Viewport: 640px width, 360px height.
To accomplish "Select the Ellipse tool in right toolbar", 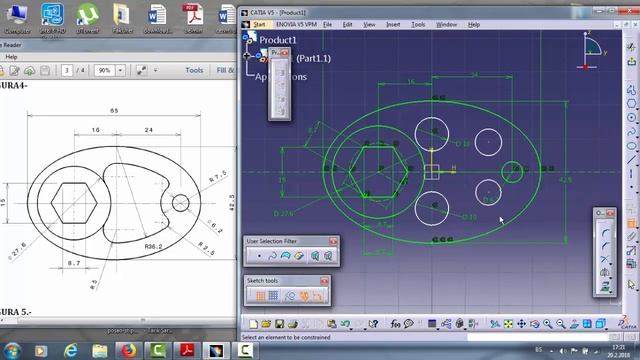I will click(631, 146).
